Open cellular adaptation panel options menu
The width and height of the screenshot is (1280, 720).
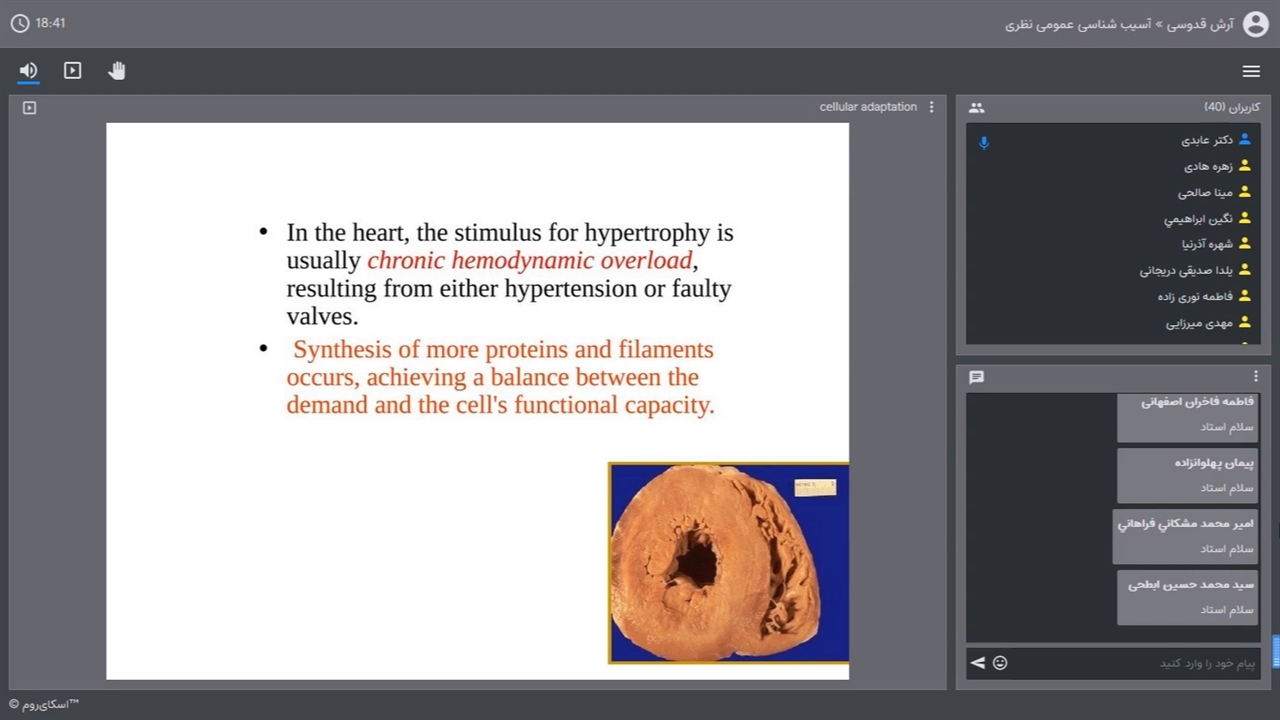[932, 107]
